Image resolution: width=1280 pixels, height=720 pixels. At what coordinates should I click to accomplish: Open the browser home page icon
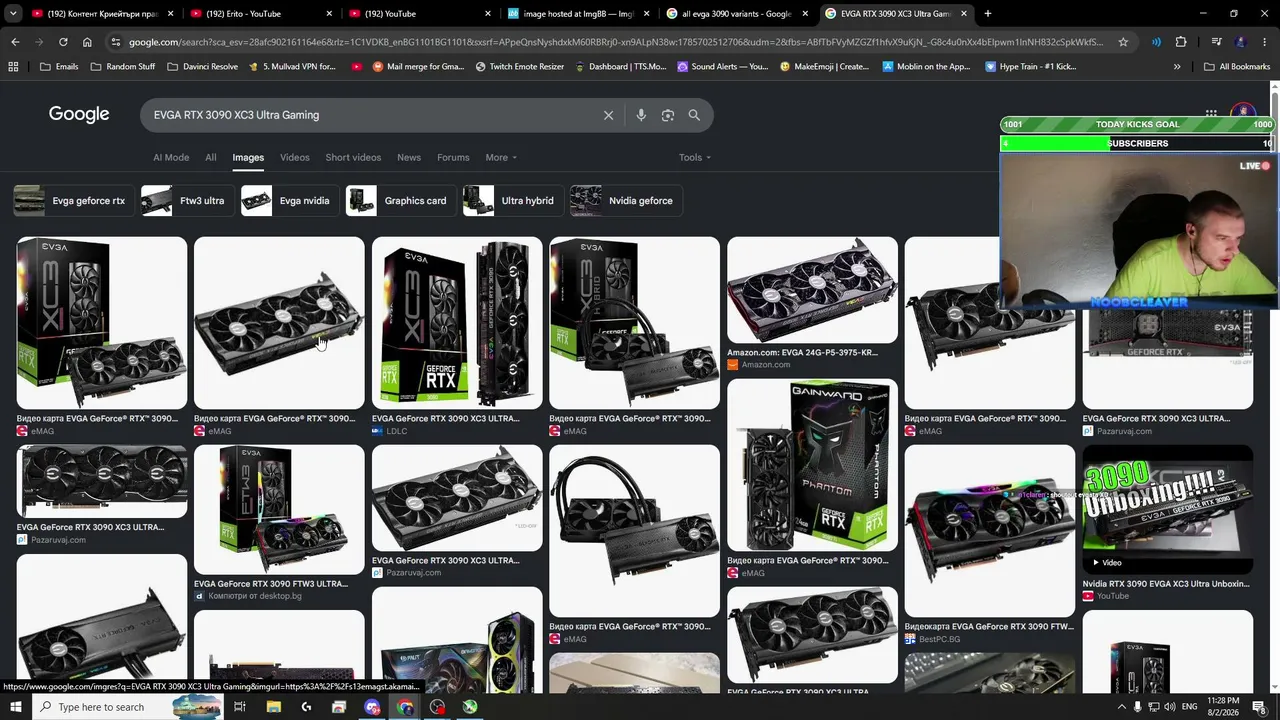click(x=87, y=42)
